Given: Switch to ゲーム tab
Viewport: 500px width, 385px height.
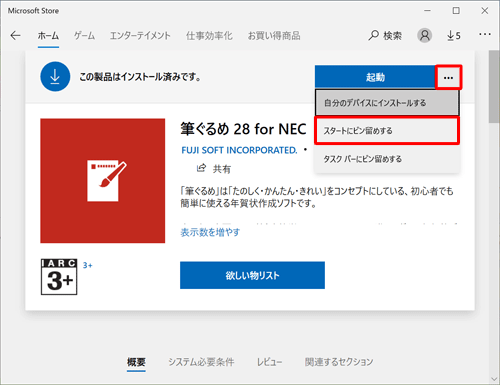Looking at the screenshot, I should point(84,36).
